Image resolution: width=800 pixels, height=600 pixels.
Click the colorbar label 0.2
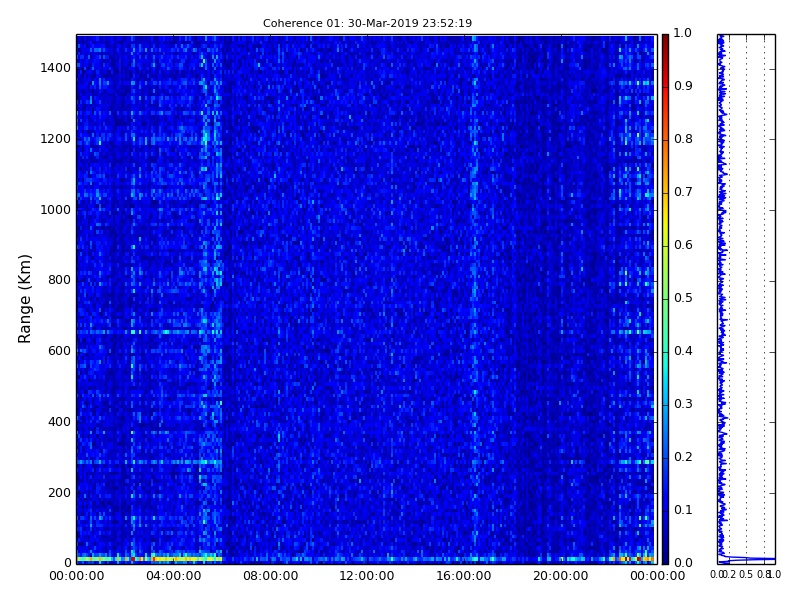(683, 457)
